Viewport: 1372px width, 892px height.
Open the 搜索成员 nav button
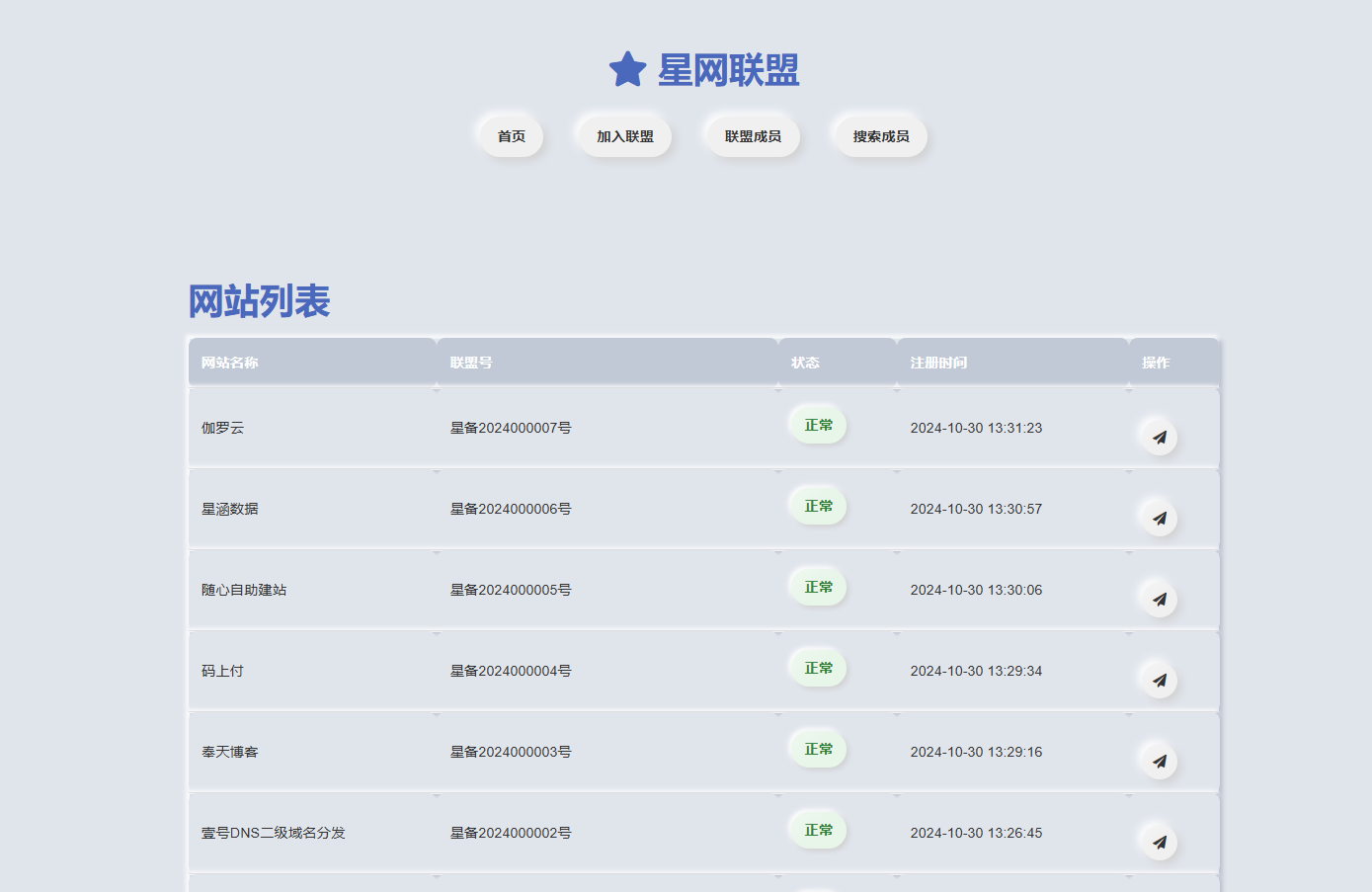click(881, 136)
